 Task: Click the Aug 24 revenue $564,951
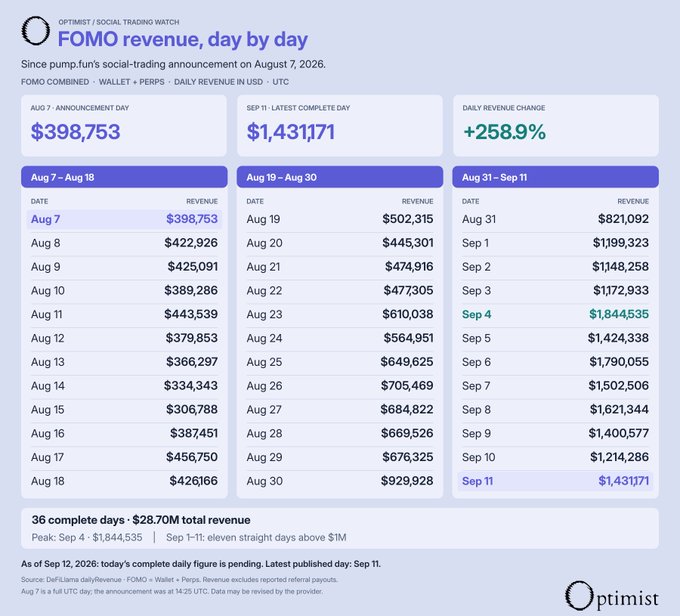[x=408, y=338]
